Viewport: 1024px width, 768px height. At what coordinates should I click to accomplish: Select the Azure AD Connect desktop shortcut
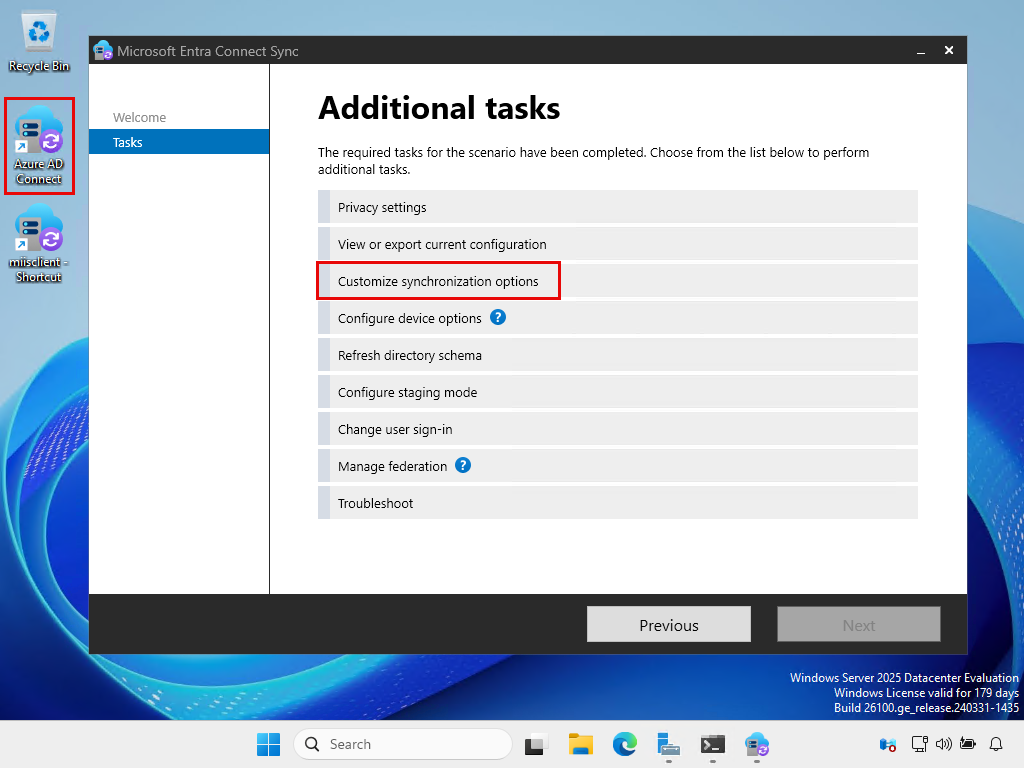click(39, 146)
